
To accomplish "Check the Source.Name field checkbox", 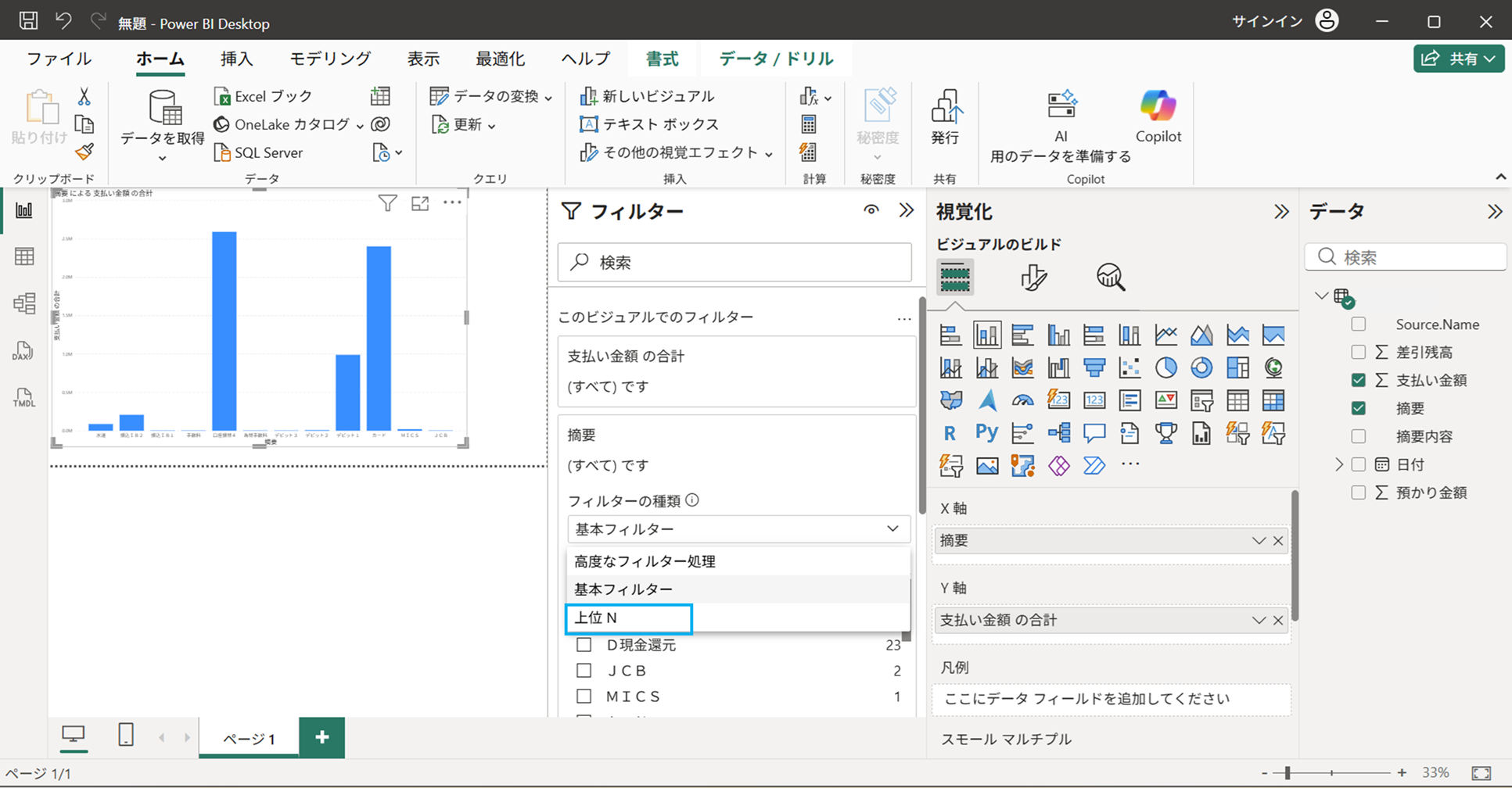I will tap(1357, 324).
